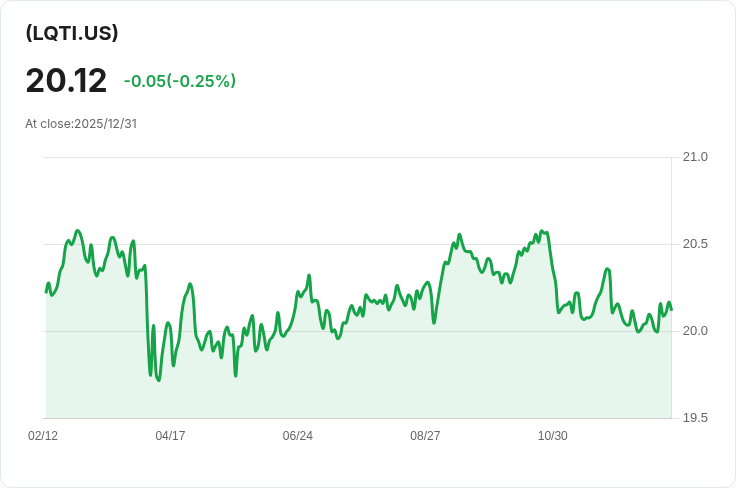Select the 06/24 date on x-axis

click(298, 436)
